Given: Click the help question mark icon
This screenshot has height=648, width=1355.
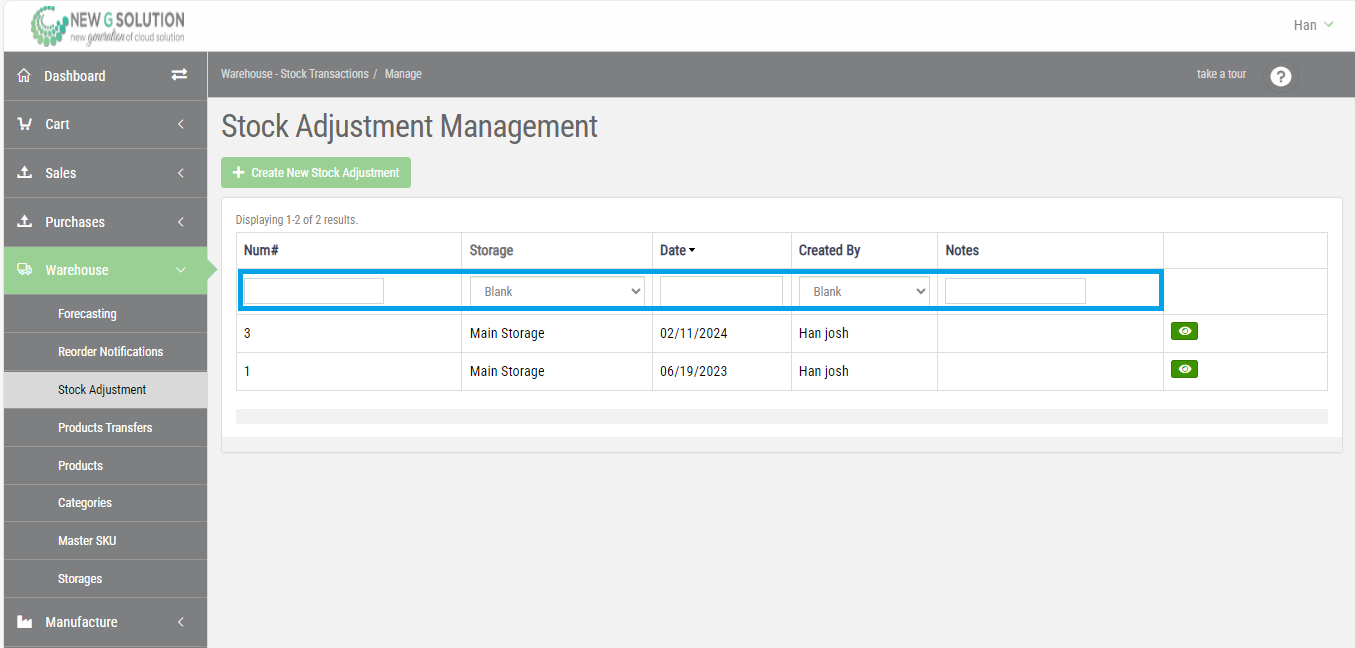Looking at the screenshot, I should coord(1280,76).
